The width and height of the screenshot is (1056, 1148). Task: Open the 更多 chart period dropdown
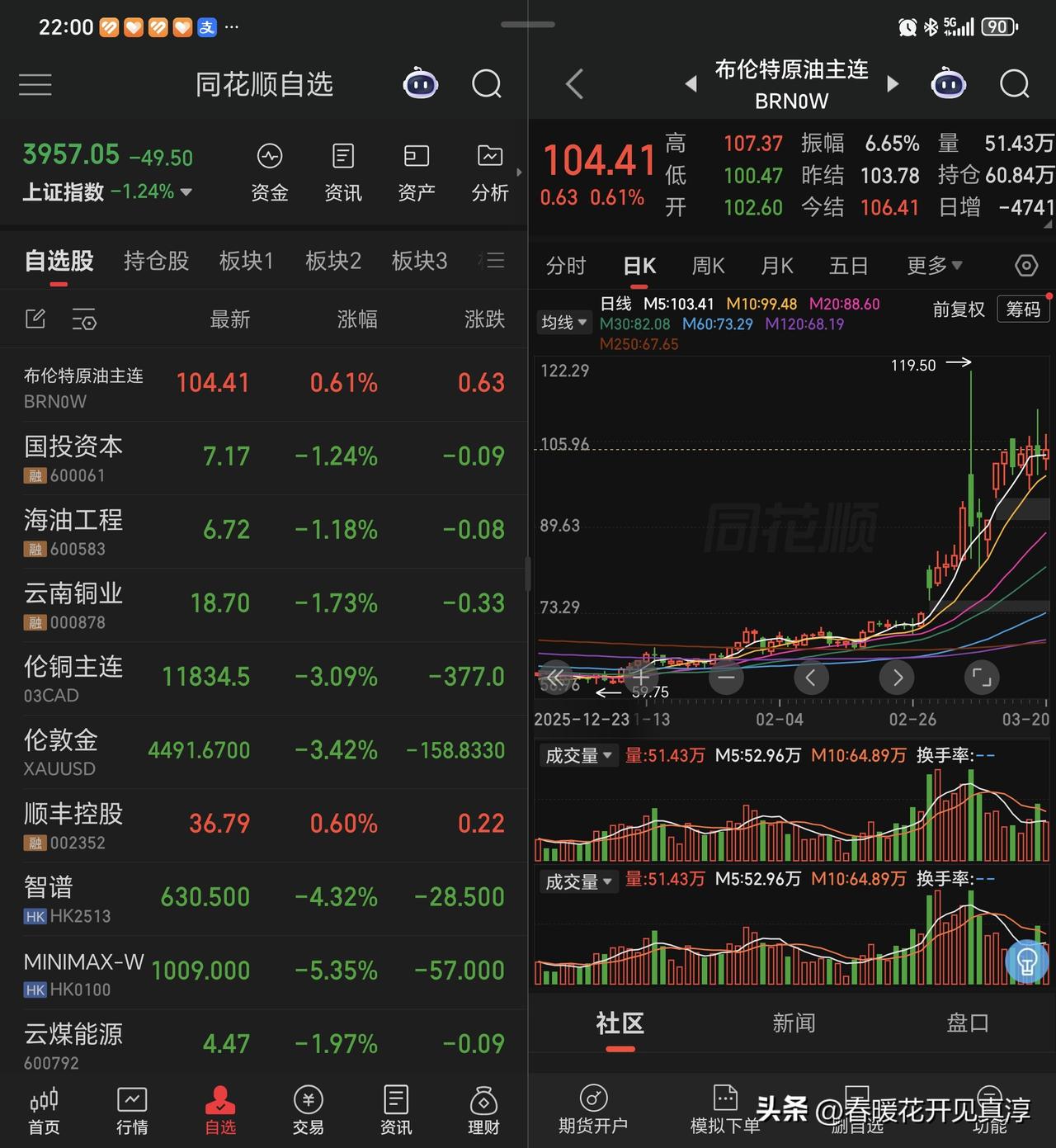[935, 266]
